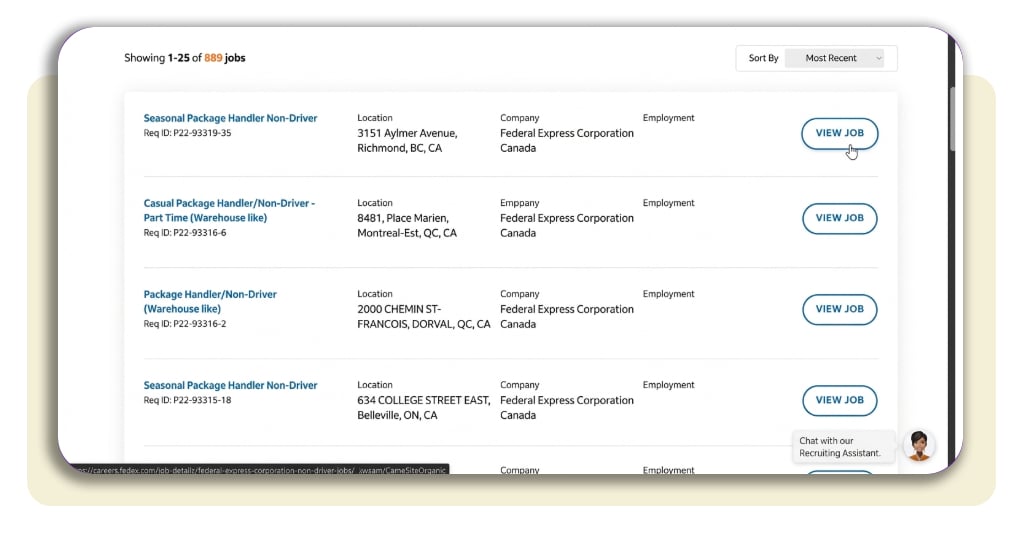Viewport: 1024px width, 536px height.
Task: Click the Sort By label
Action: 763,58
